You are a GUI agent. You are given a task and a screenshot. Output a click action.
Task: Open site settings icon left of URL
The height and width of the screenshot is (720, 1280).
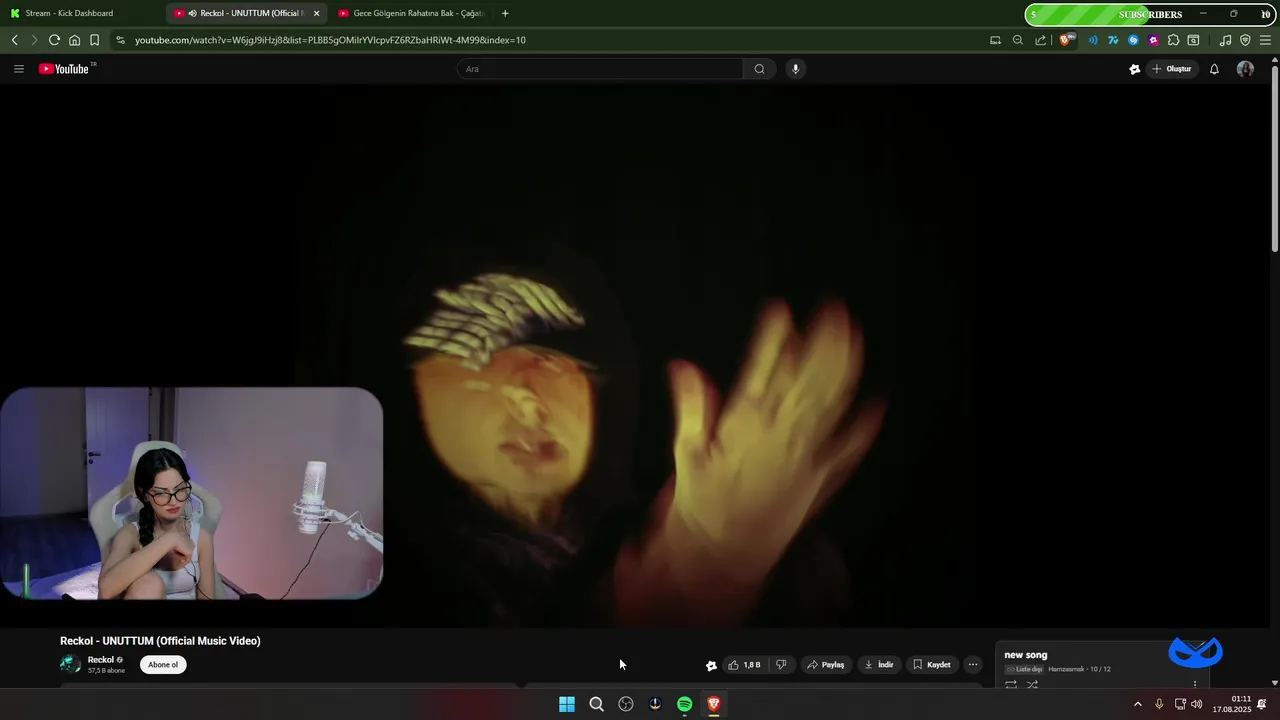[x=120, y=40]
